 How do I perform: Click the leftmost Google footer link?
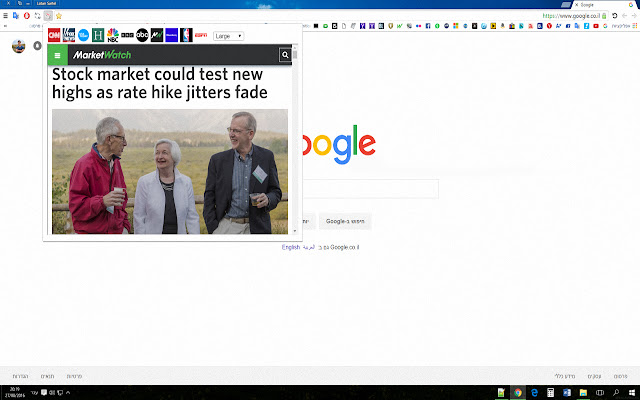coord(20,376)
